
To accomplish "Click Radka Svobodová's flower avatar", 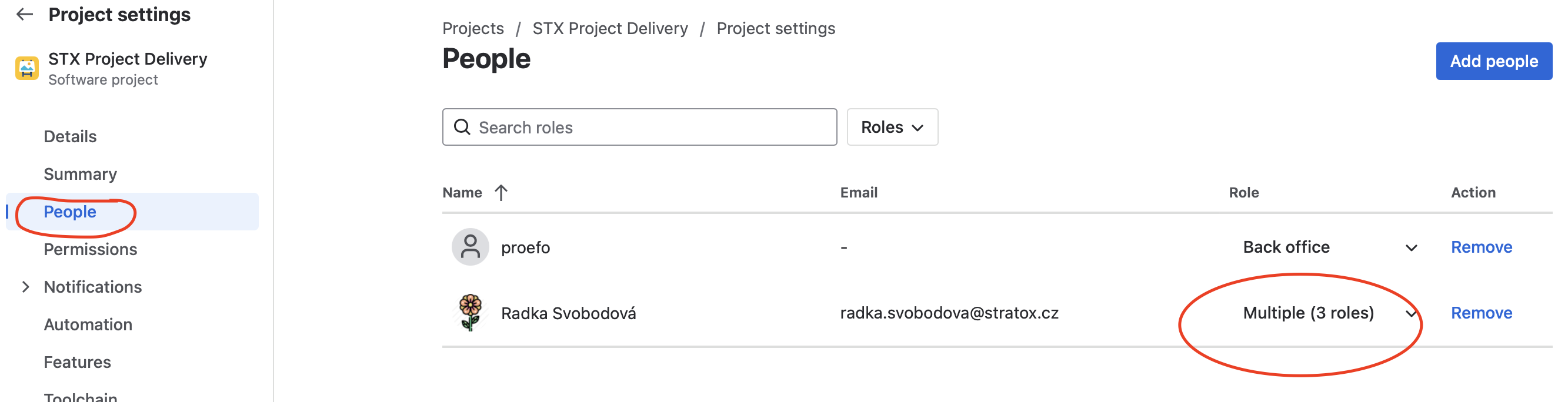I will pos(470,313).
